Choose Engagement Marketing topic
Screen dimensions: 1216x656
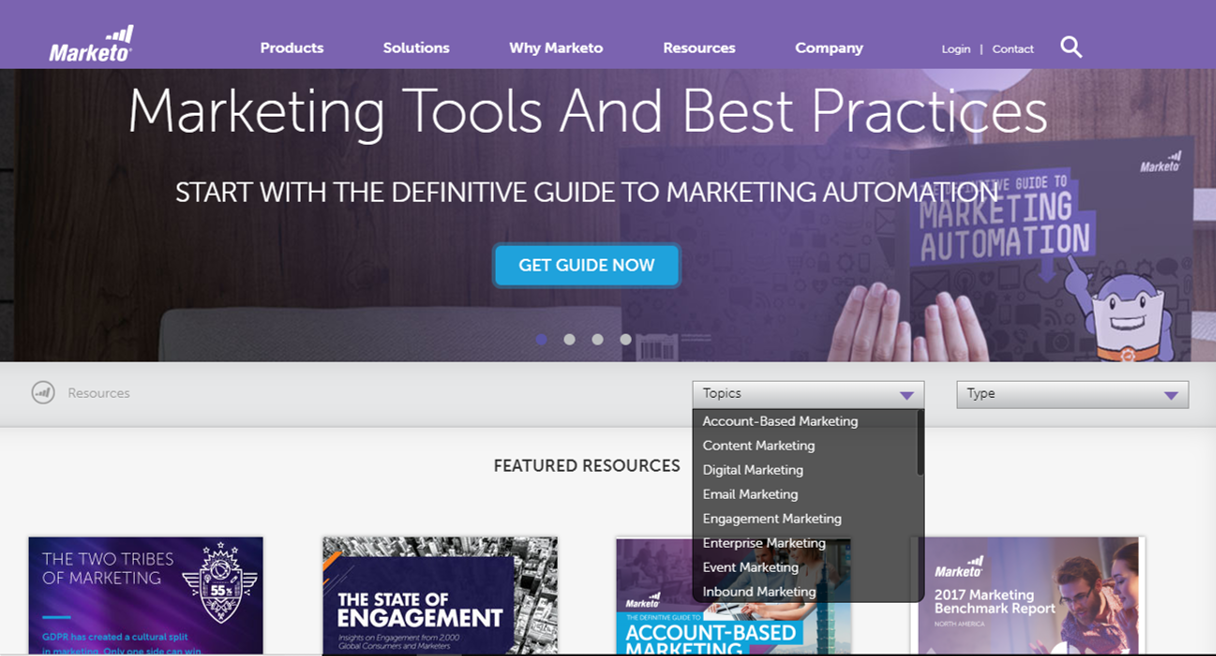pyautogui.click(x=772, y=519)
